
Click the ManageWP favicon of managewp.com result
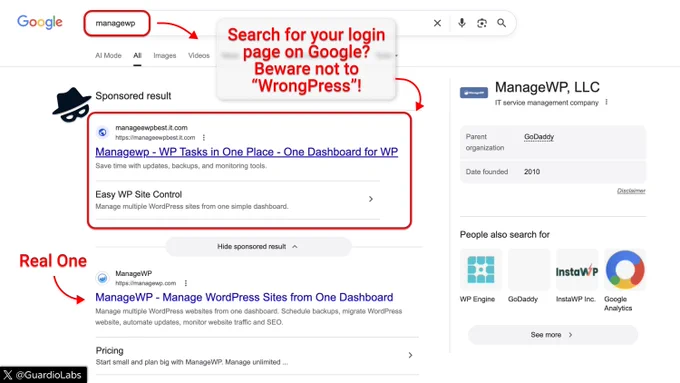click(x=103, y=278)
